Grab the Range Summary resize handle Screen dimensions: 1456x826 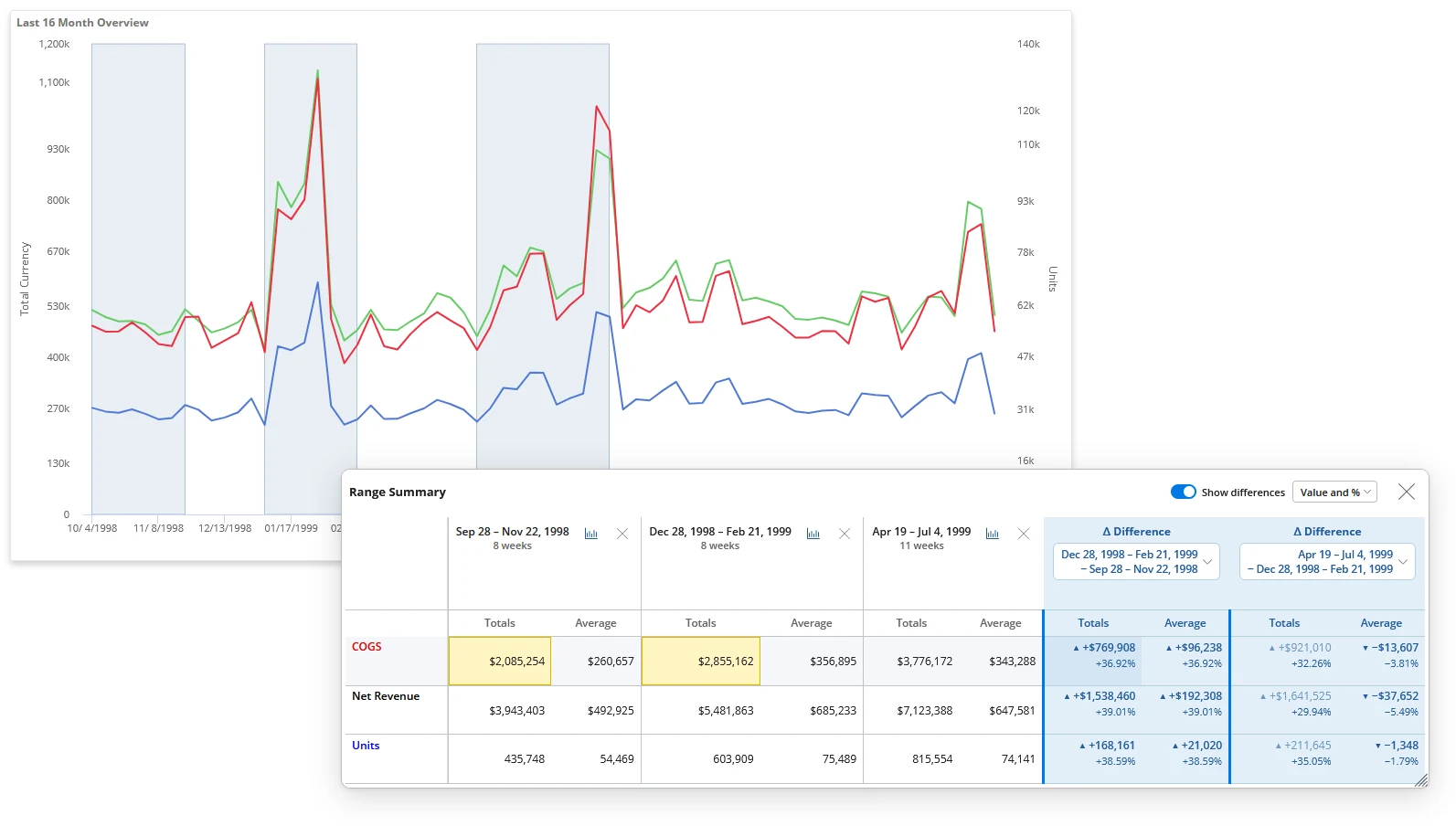pos(1420,780)
